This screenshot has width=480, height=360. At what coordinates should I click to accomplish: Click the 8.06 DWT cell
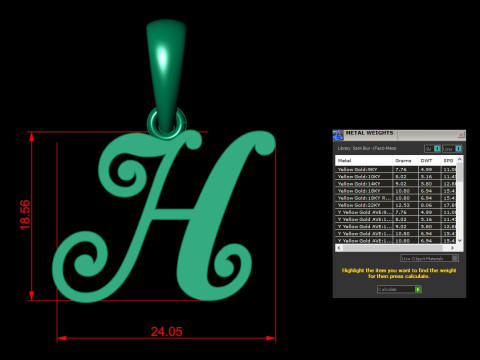pyautogui.click(x=429, y=205)
